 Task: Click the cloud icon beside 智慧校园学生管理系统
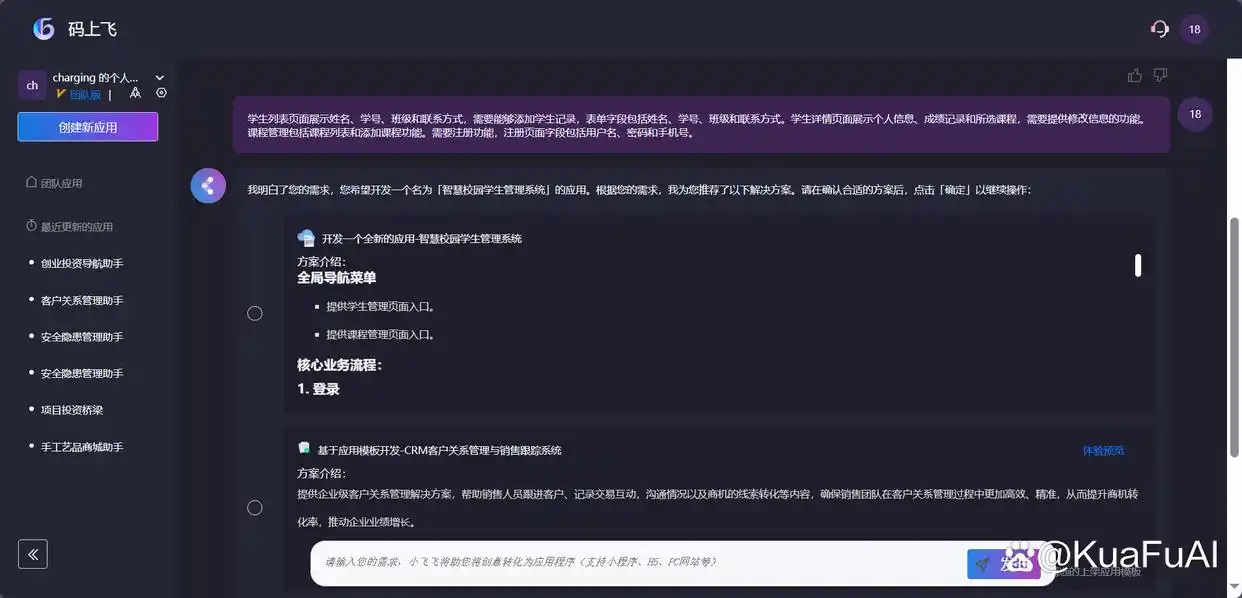(306, 237)
